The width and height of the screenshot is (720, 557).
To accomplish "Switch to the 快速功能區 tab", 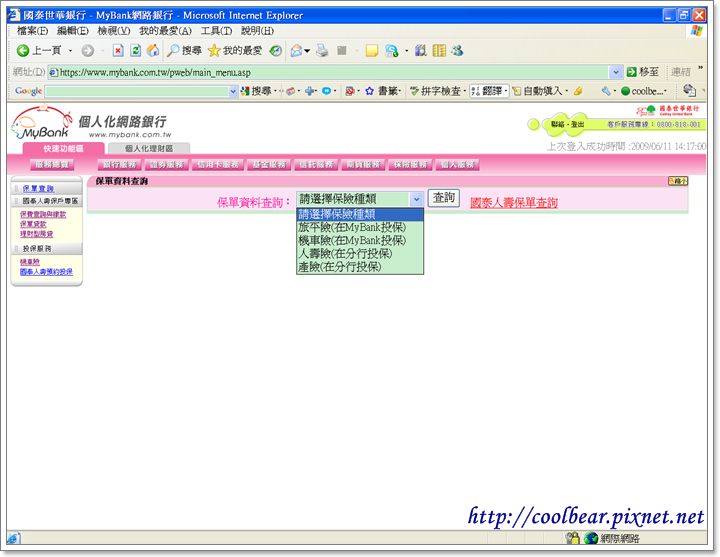I will click(x=63, y=148).
